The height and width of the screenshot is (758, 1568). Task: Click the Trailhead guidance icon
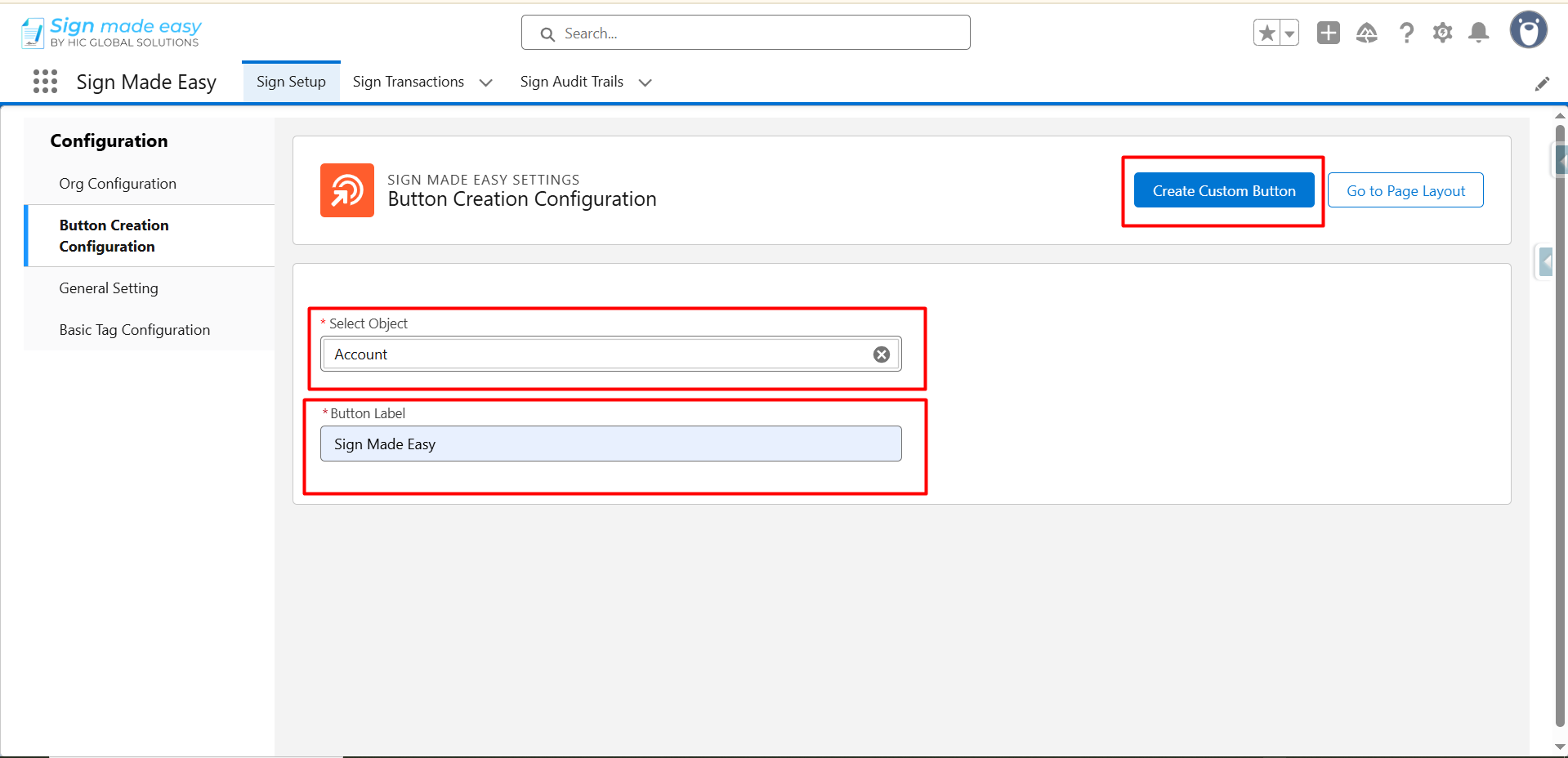[x=1366, y=33]
